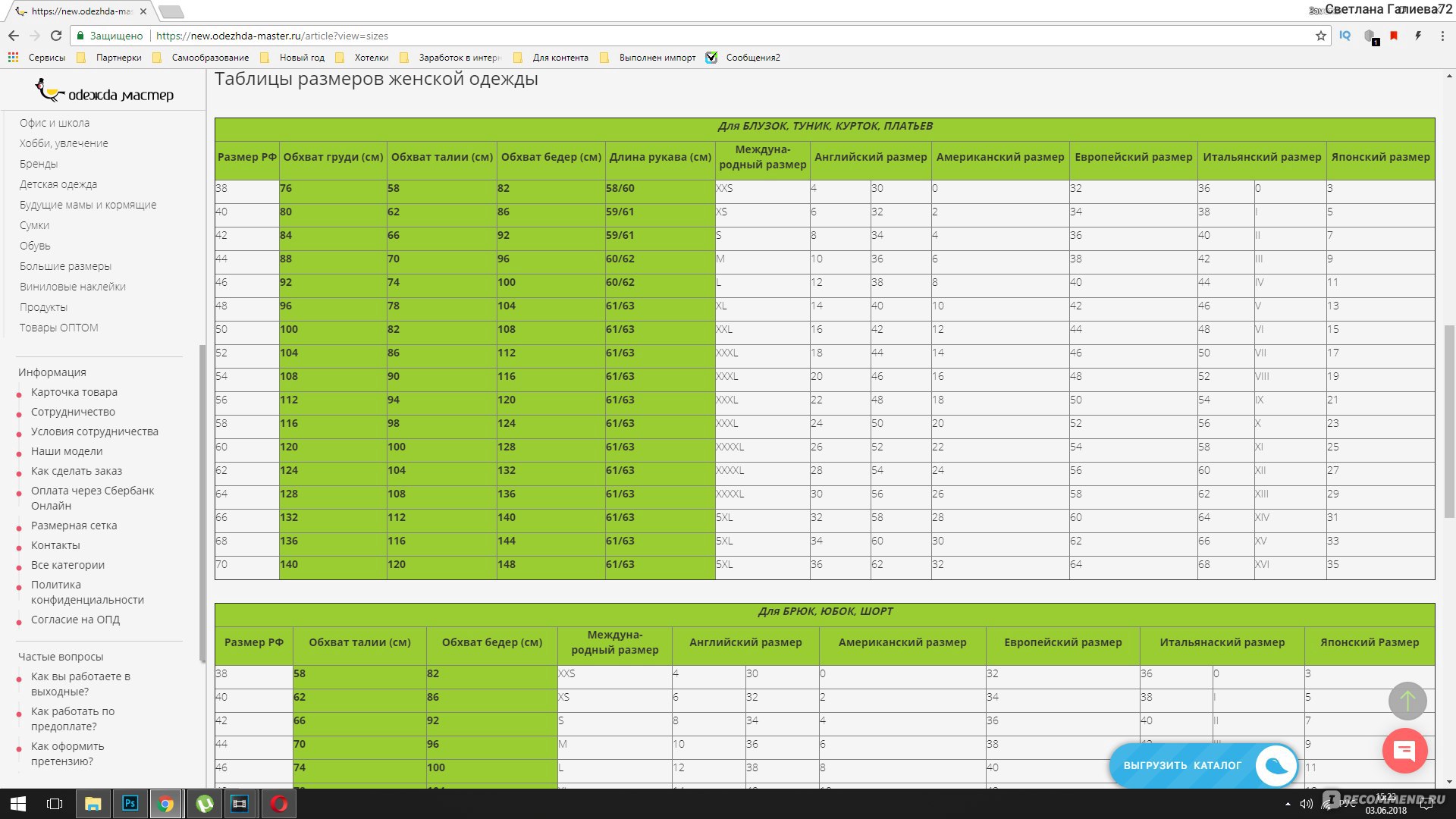
Task: Open Оплата через Сбербанк Онлайн link
Action: 93,498
